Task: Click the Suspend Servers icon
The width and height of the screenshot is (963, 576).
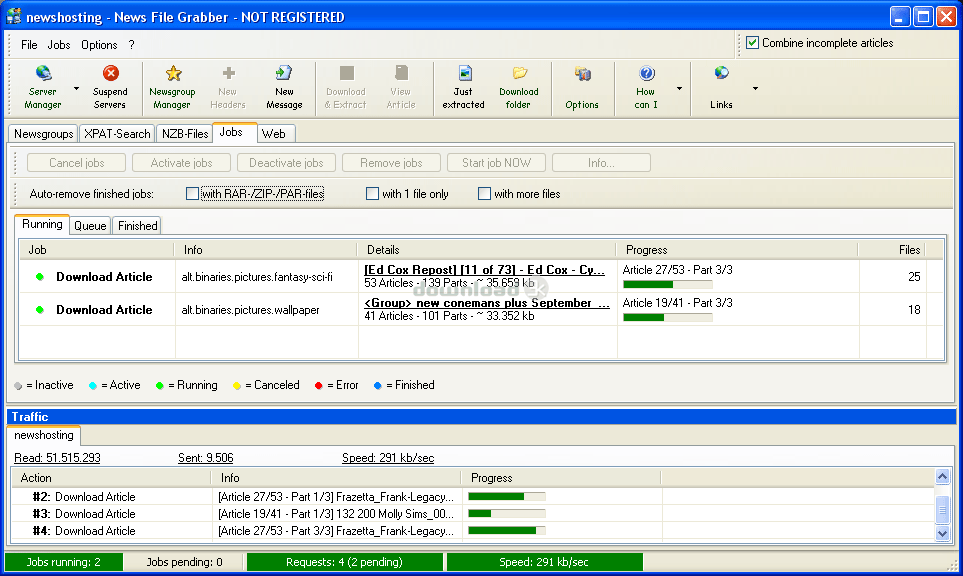Action: coord(111,74)
